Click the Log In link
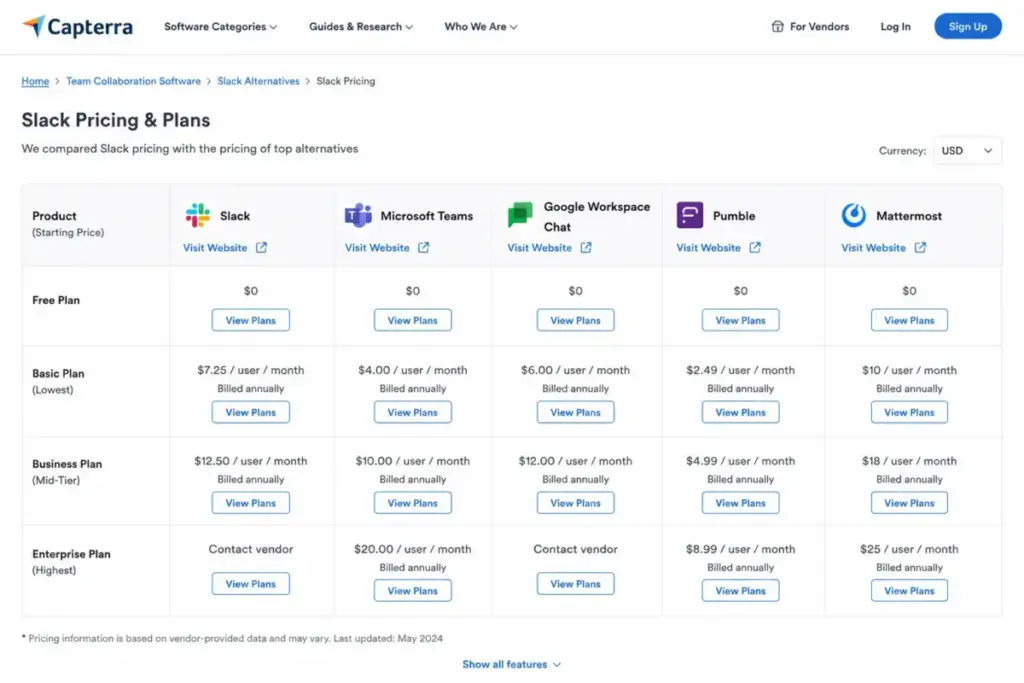Image resolution: width=1024 pixels, height=683 pixels. [x=895, y=27]
